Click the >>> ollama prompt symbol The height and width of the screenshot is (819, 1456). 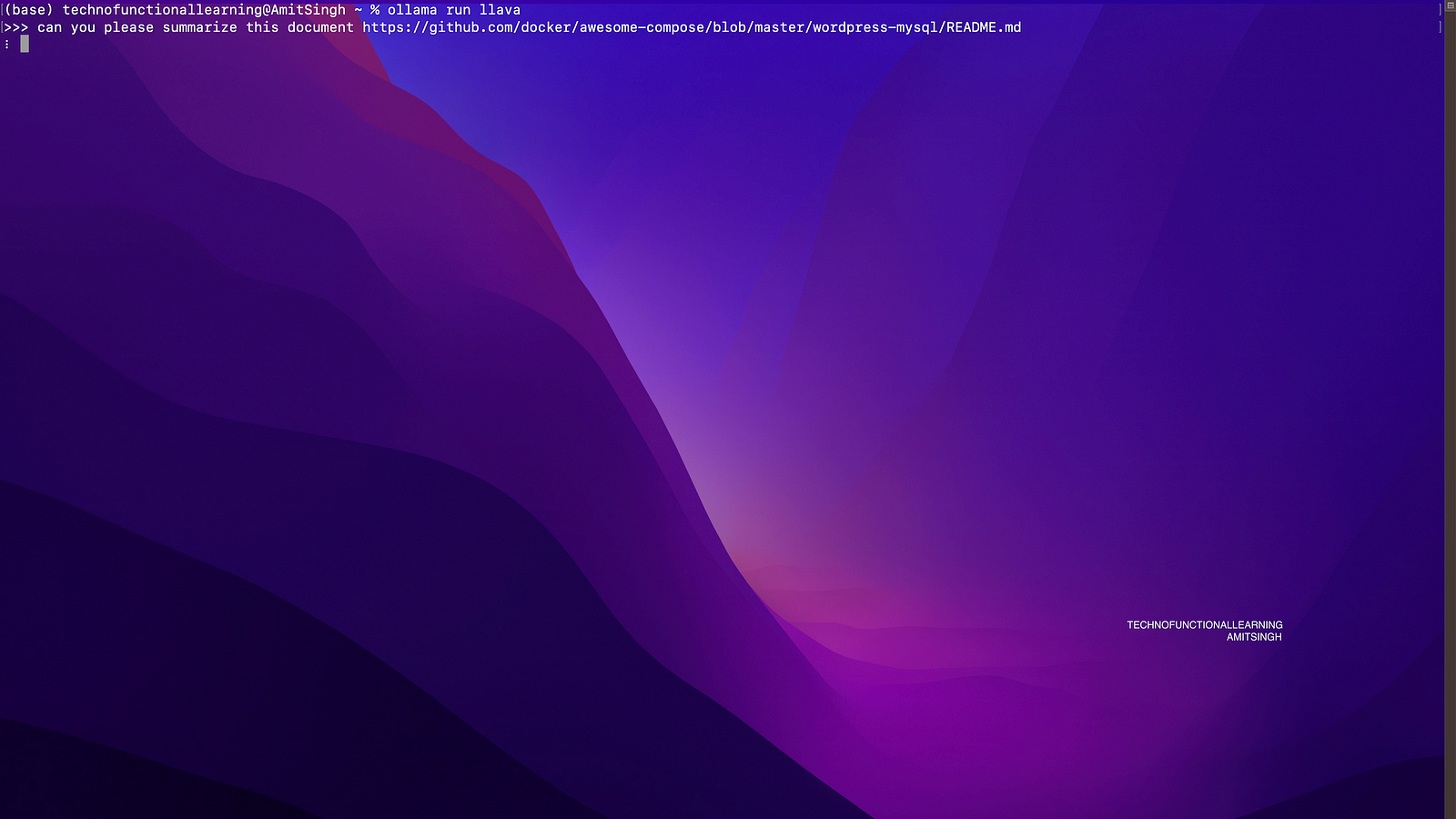[x=16, y=27]
